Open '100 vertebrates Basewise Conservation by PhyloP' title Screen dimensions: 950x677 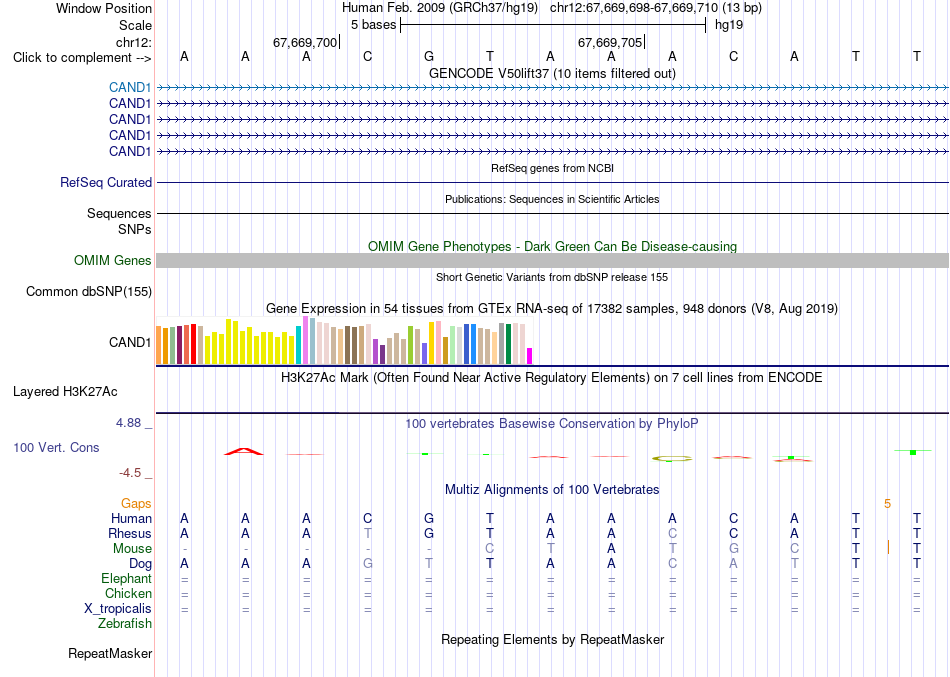coord(552,424)
